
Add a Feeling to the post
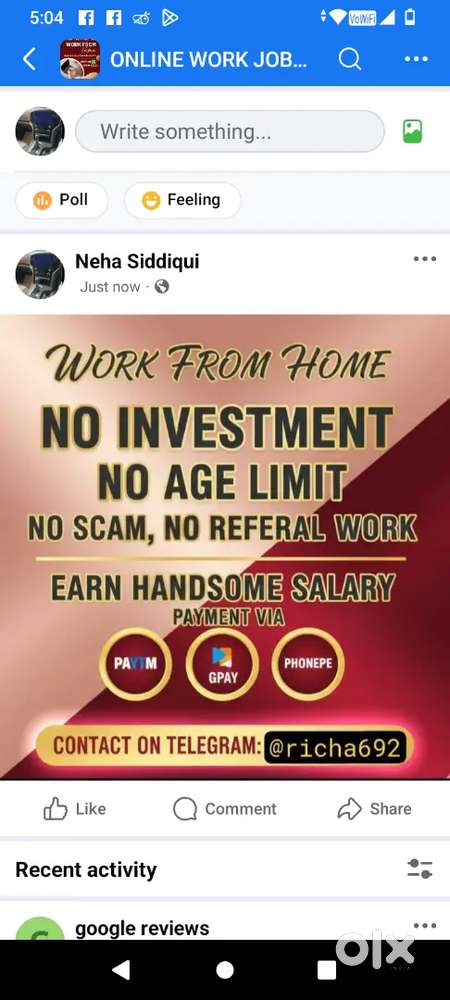[182, 200]
